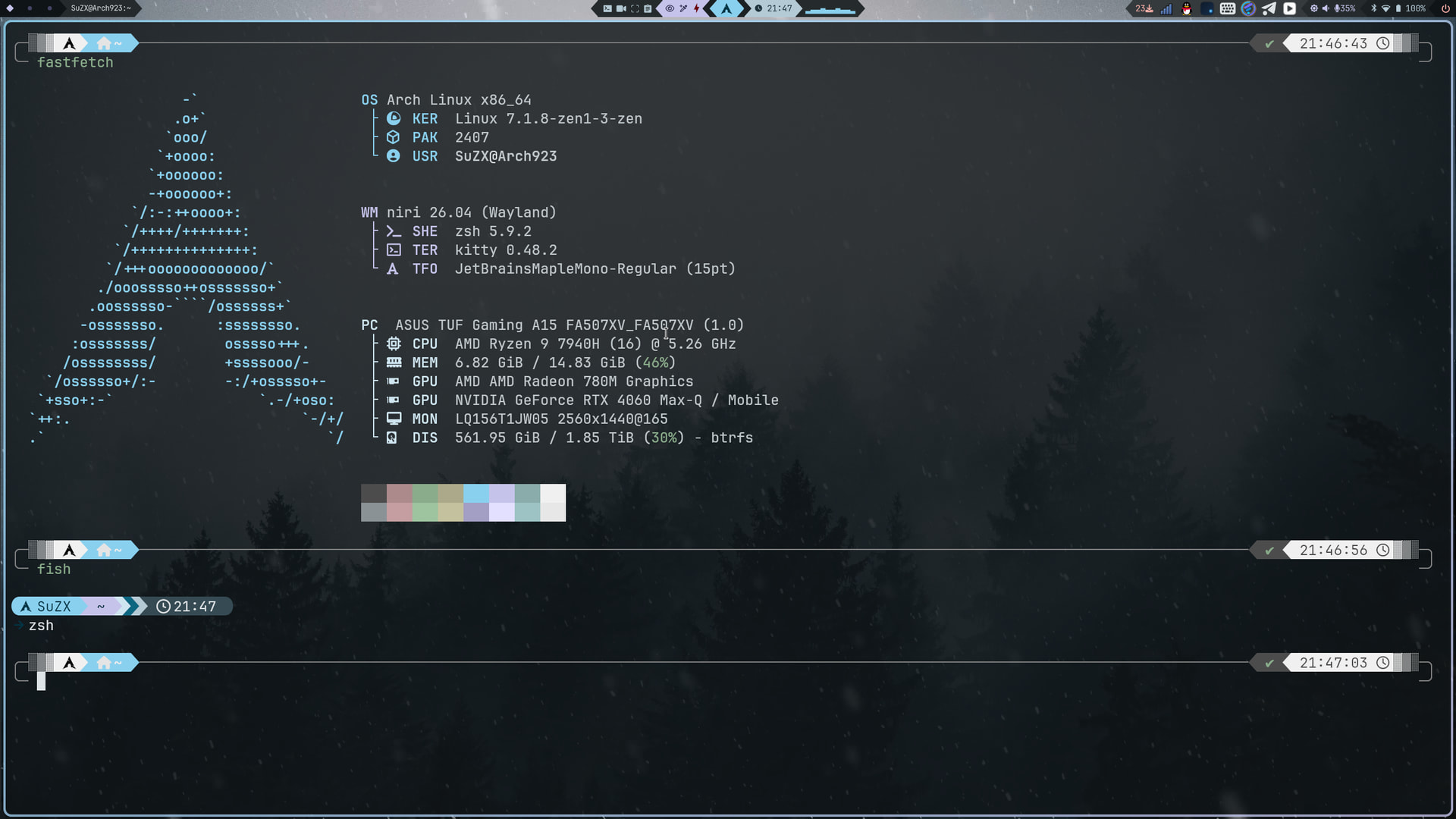The height and width of the screenshot is (819, 1456).
Task: Click the monitor value LQ156T1JW05 2560x1440@165
Action: 561,419
